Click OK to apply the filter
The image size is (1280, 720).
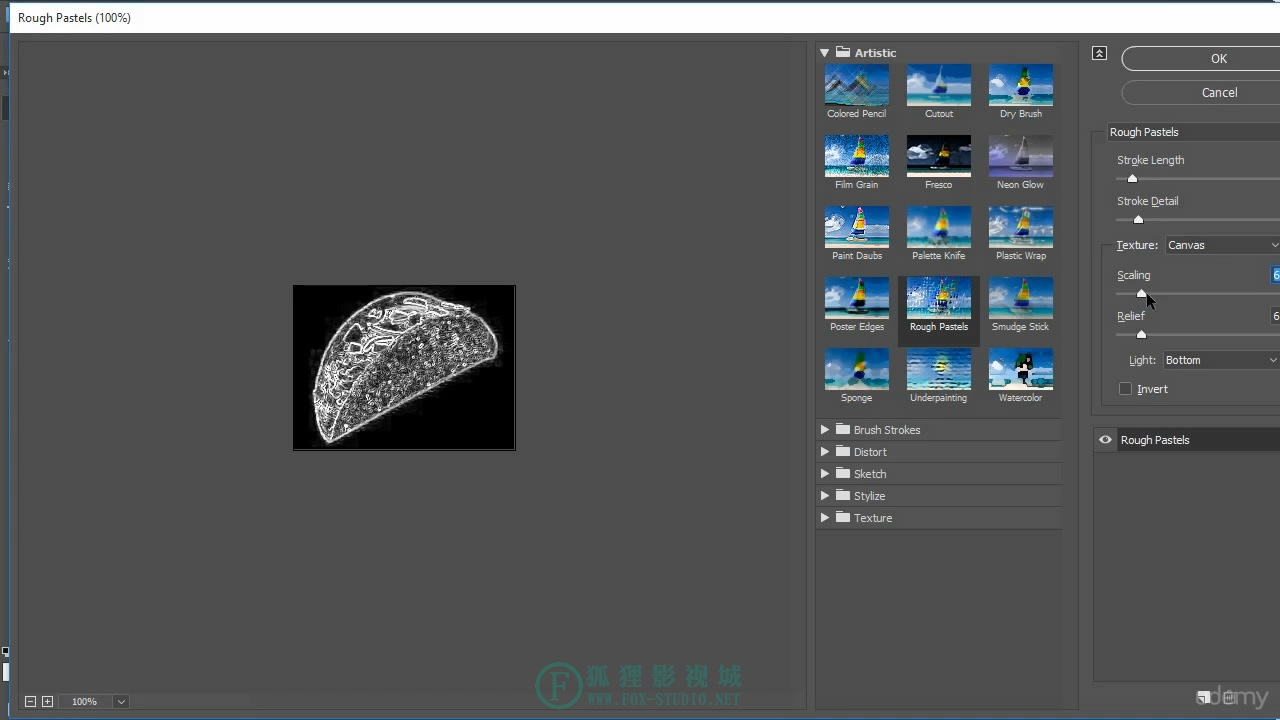tap(1201, 59)
